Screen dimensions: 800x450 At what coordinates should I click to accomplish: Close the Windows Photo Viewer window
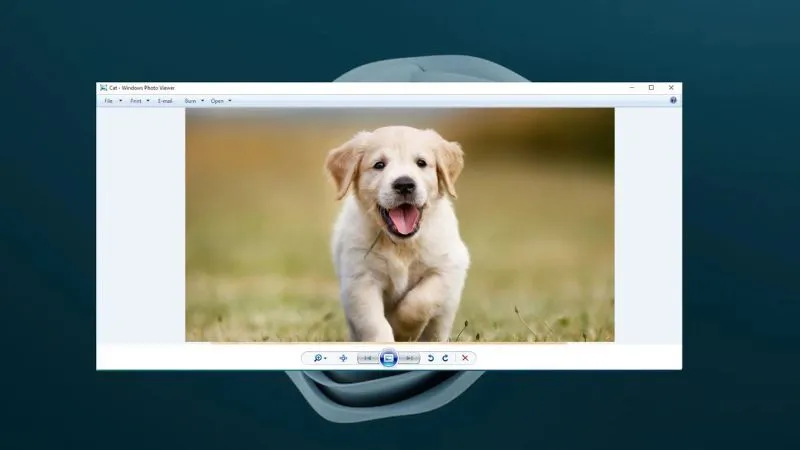click(671, 88)
